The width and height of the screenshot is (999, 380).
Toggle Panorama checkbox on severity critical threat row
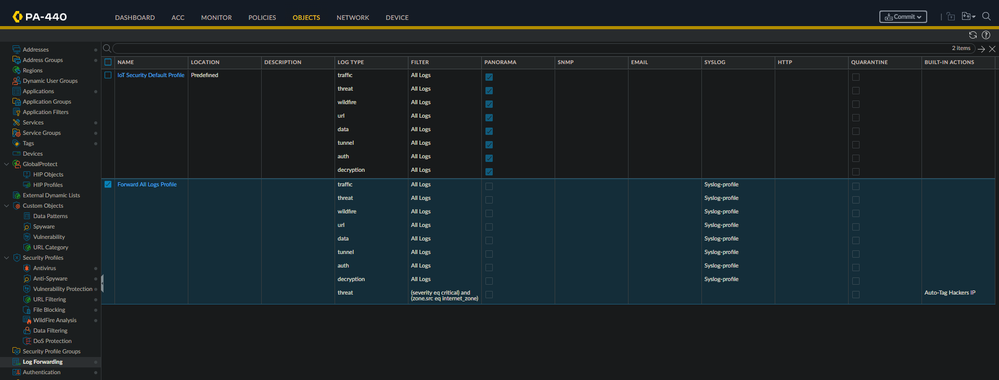489,295
